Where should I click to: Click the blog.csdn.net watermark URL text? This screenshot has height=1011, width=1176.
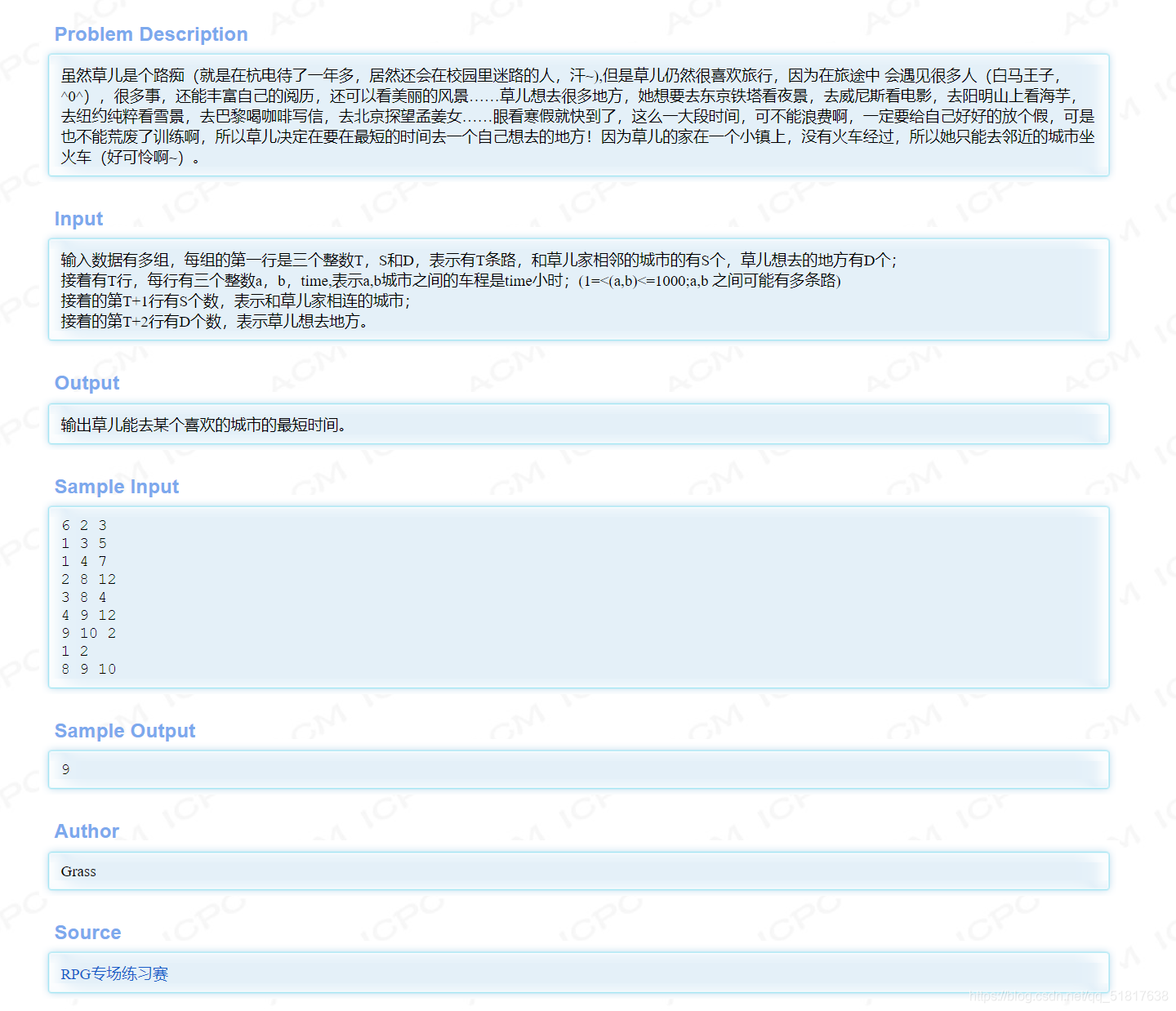pos(1069,995)
